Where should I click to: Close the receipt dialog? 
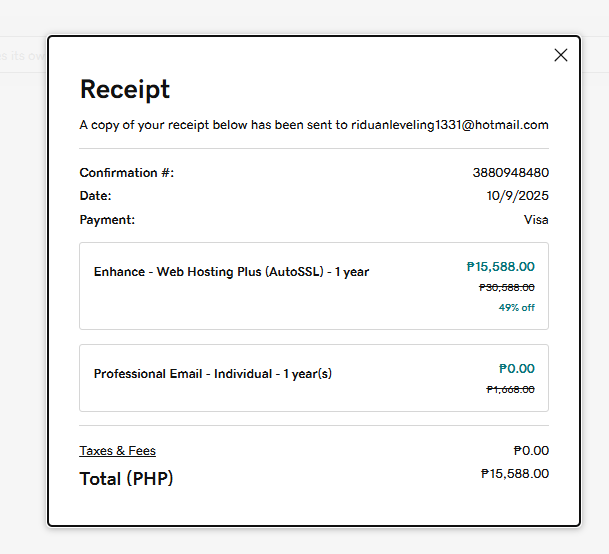click(x=561, y=55)
